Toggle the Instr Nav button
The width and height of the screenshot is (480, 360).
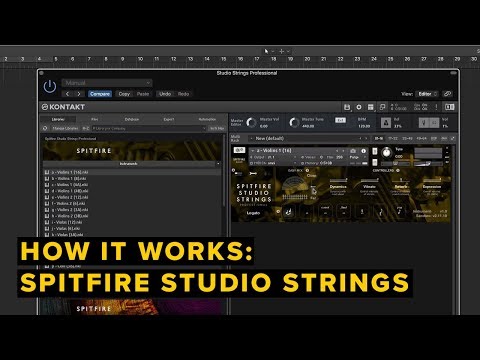pos(217,128)
